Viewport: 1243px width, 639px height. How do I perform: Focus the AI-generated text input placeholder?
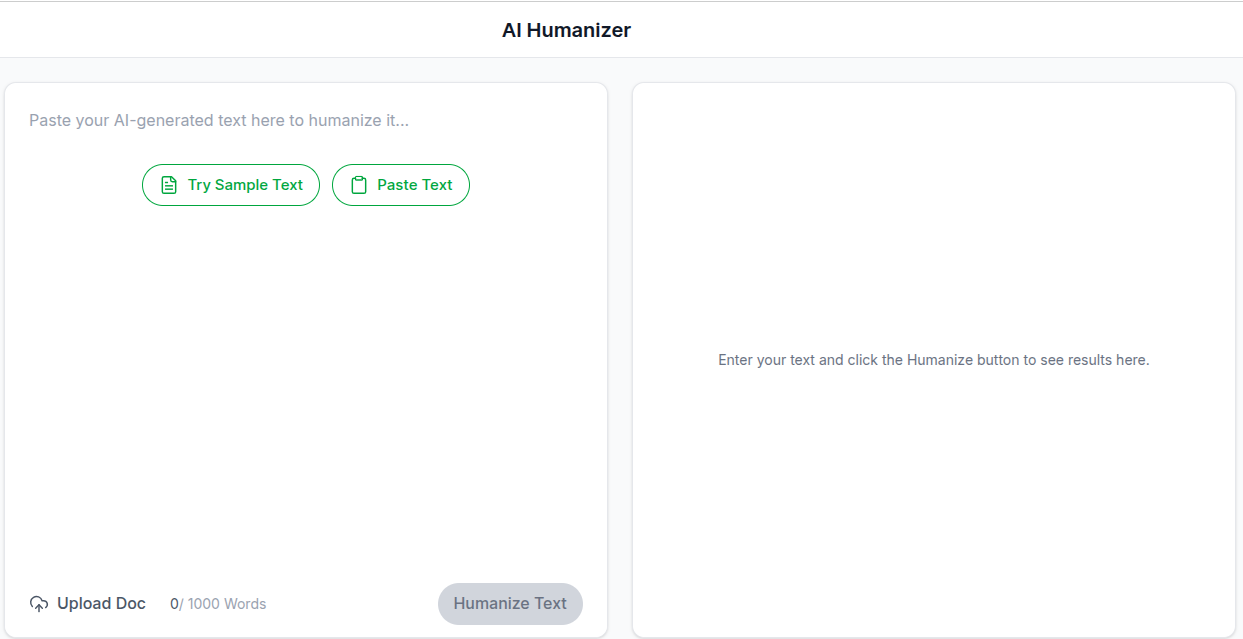coord(219,121)
